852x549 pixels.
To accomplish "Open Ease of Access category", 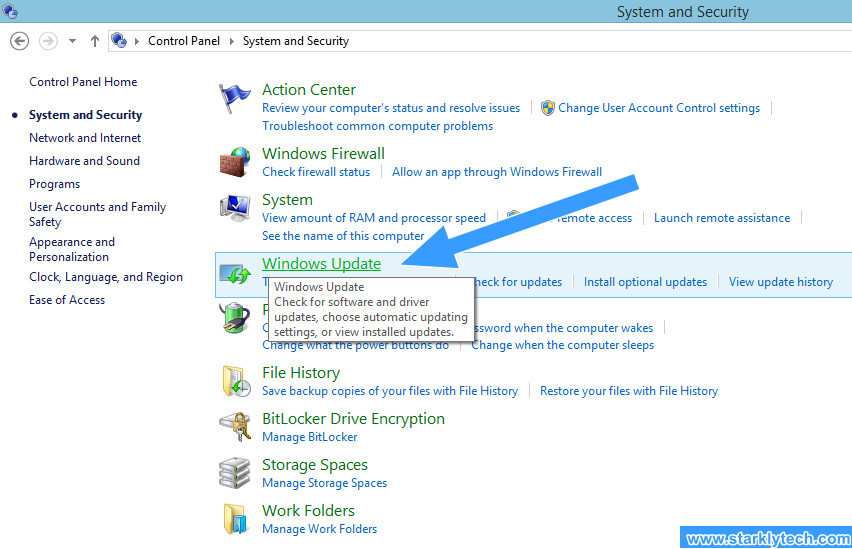I will pos(67,300).
